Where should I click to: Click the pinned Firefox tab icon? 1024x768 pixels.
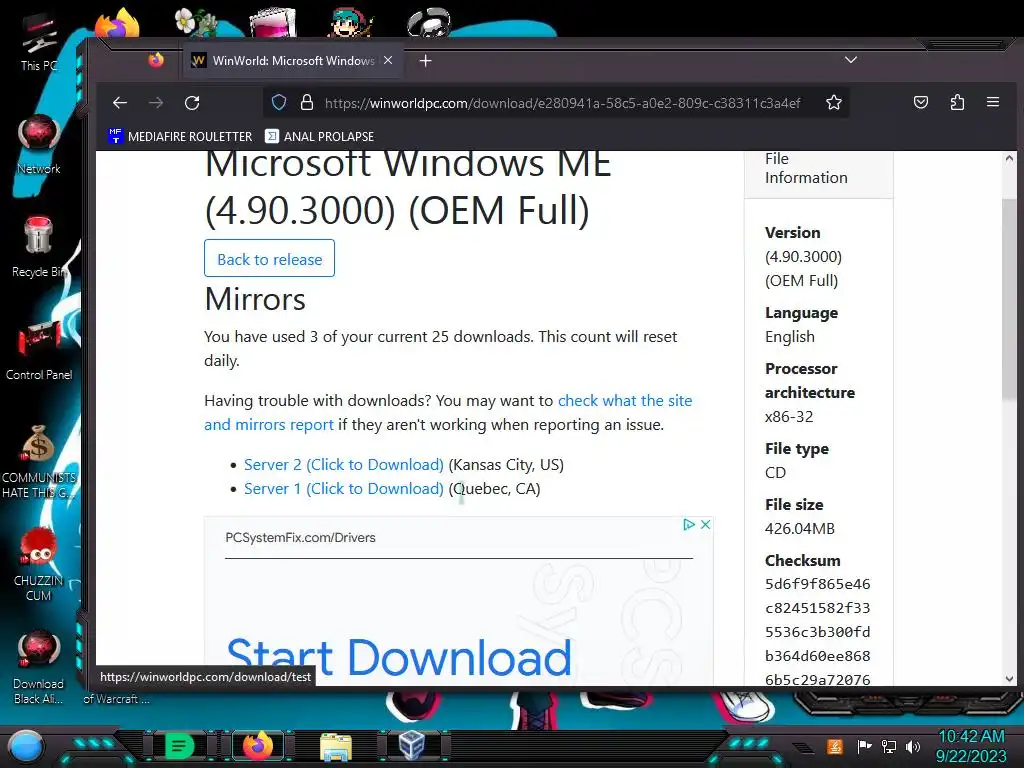(155, 60)
